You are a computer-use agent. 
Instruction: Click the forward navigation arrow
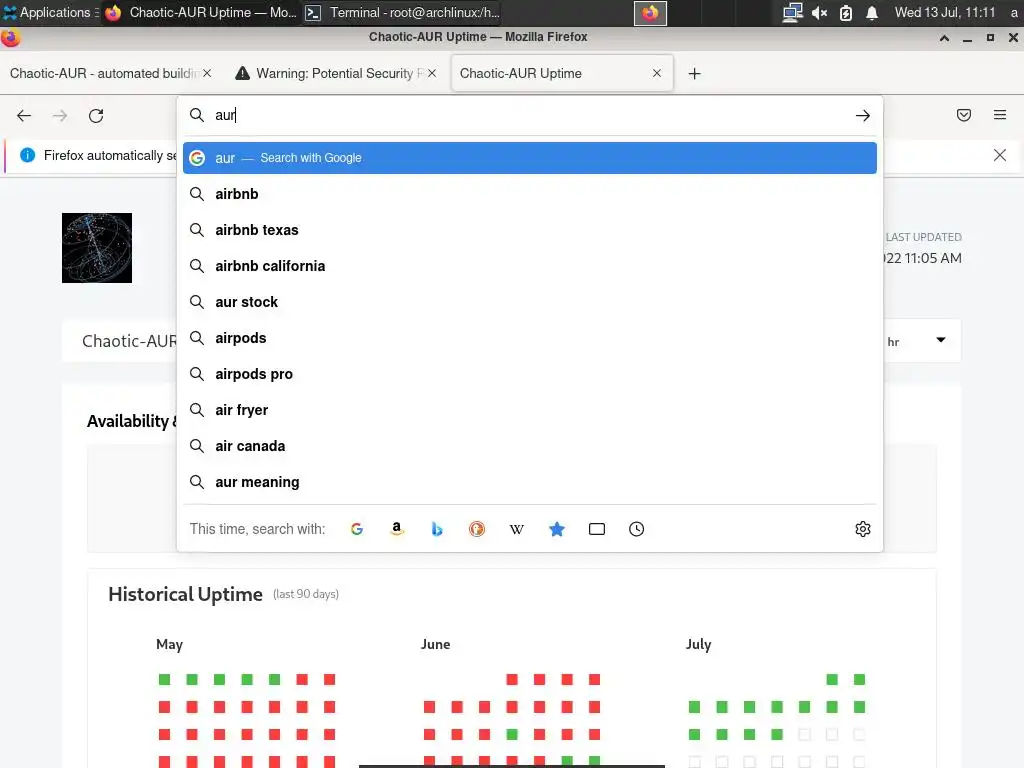[60, 116]
